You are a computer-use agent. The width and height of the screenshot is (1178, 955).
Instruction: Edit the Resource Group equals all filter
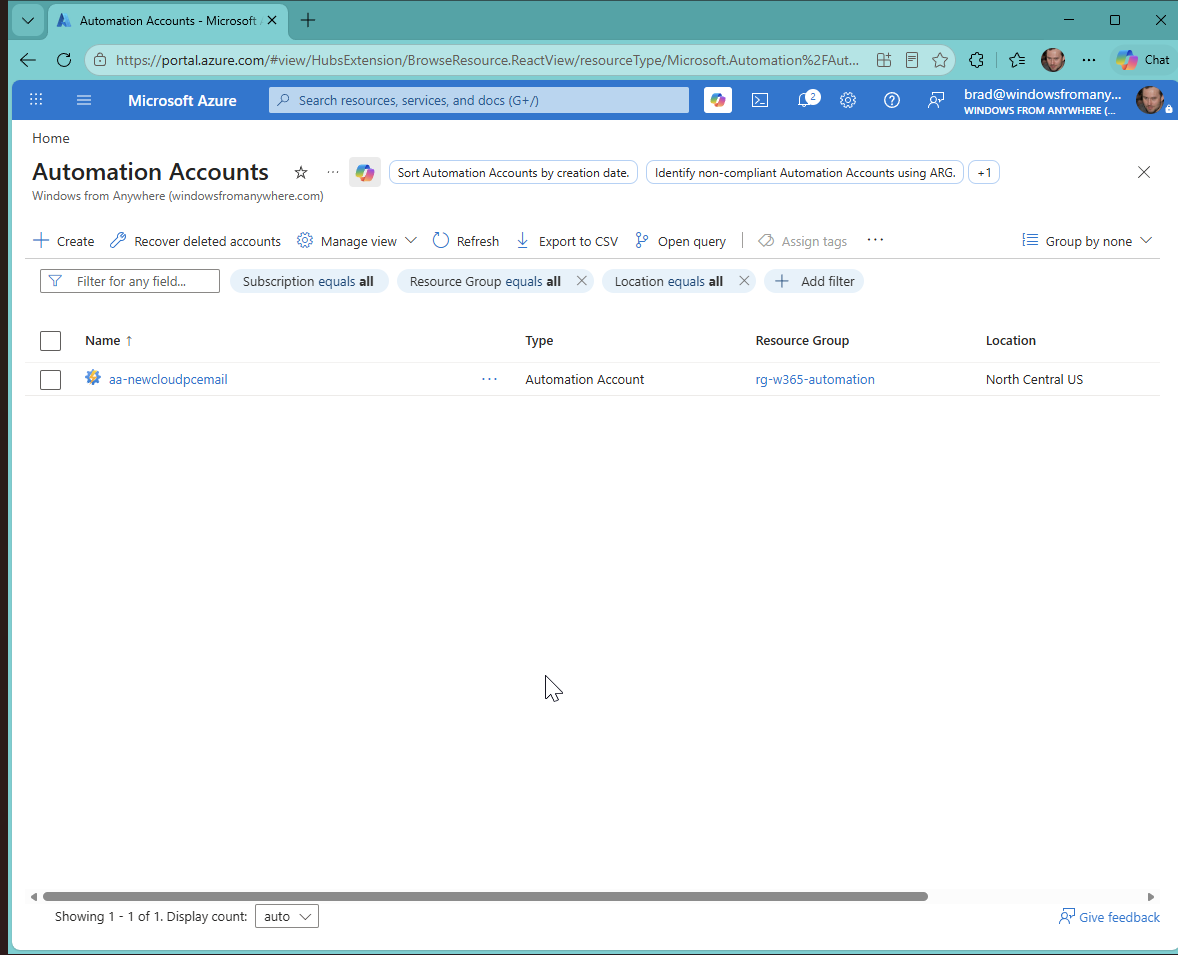485,281
